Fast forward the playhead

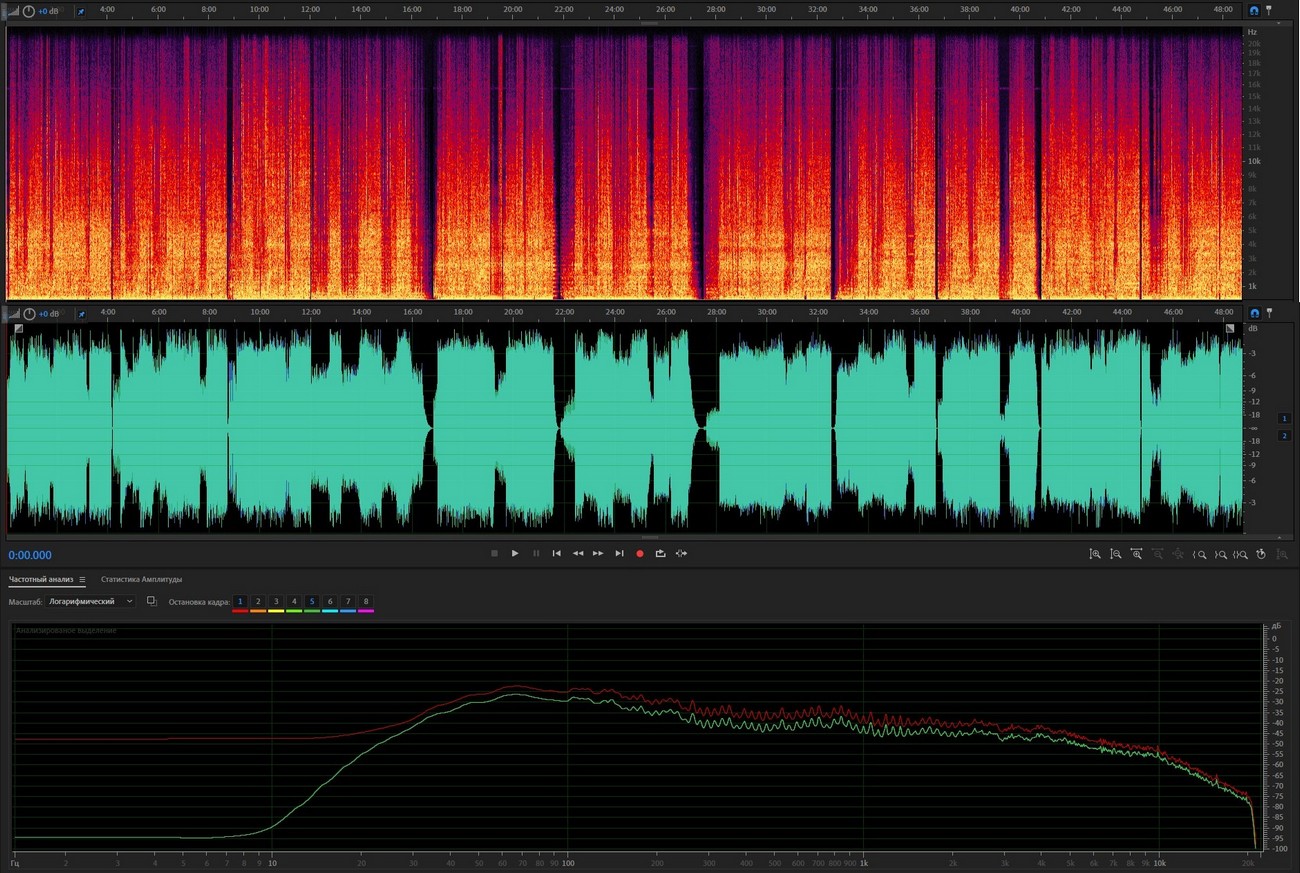pyautogui.click(x=598, y=553)
